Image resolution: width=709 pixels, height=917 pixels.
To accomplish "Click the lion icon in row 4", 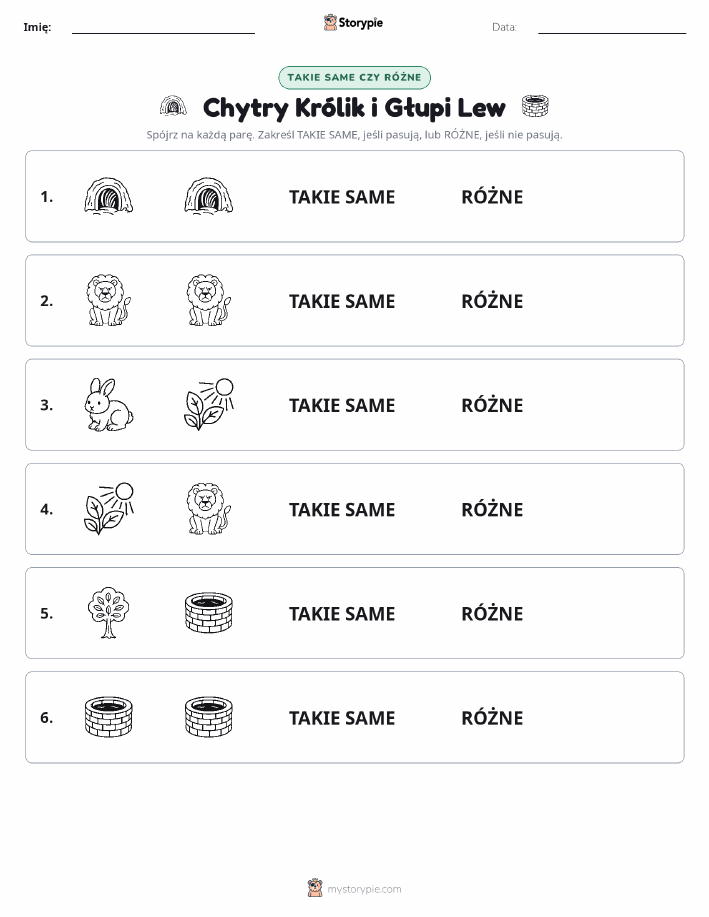I will tap(209, 509).
